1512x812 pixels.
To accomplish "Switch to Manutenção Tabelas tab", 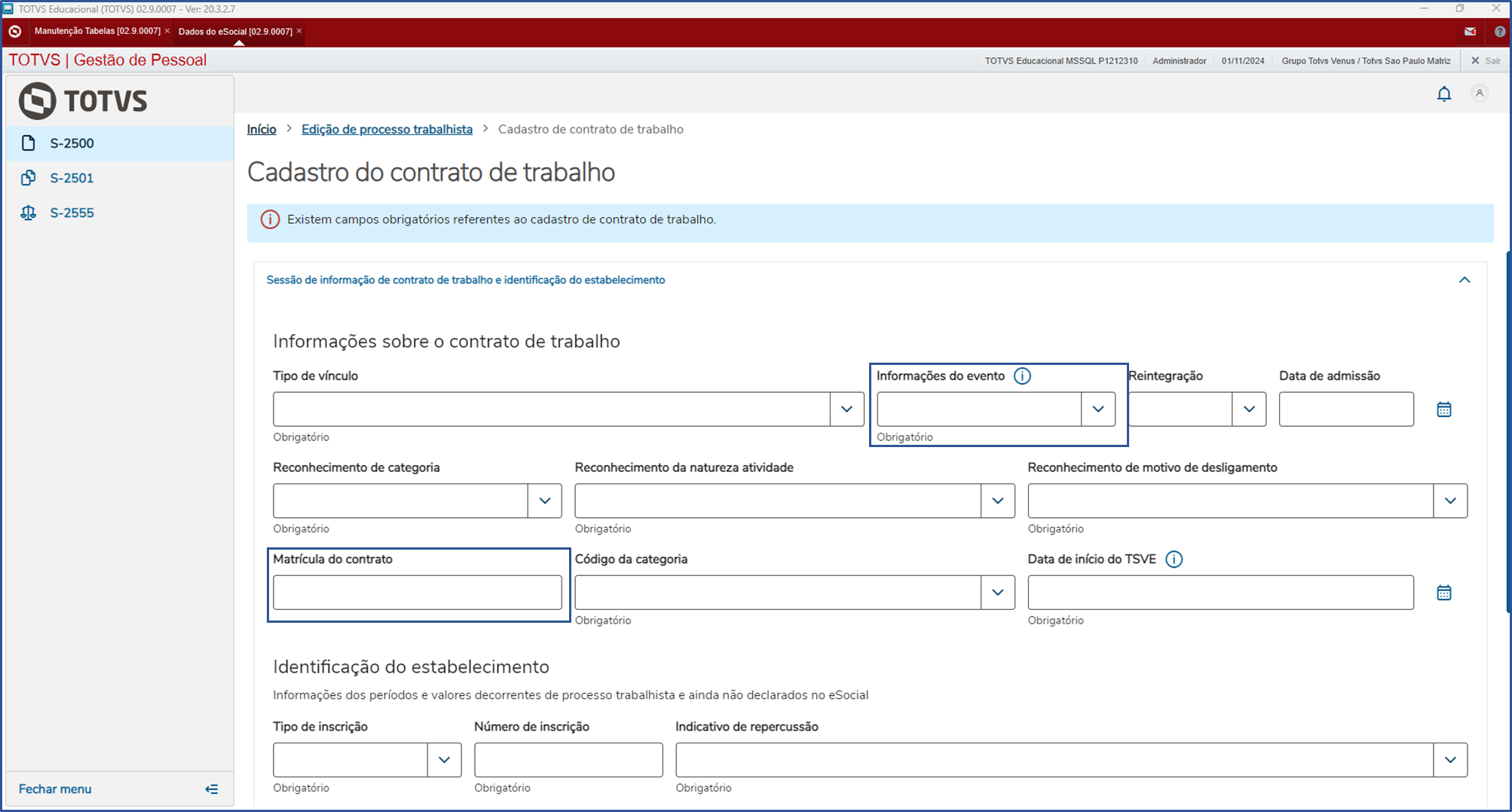I will point(97,31).
